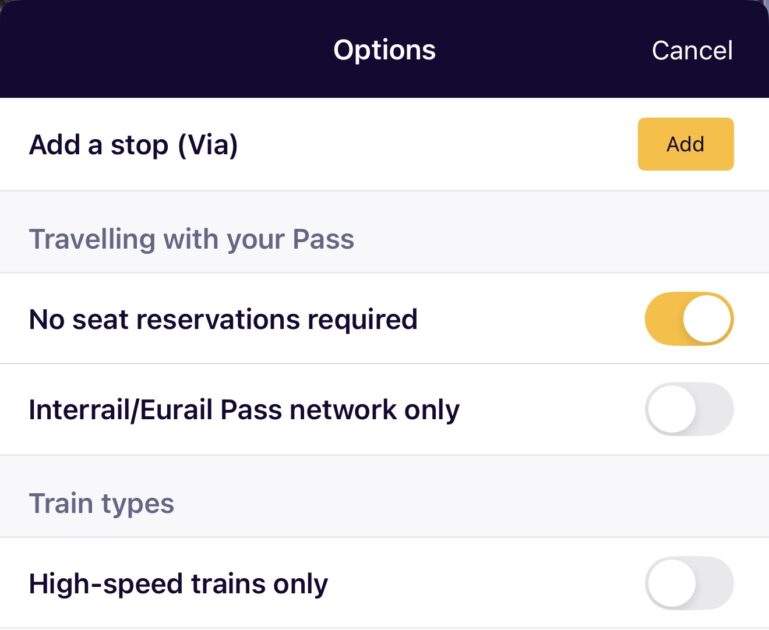Select the "Train types" section header
The image size is (769, 630).
(101, 502)
